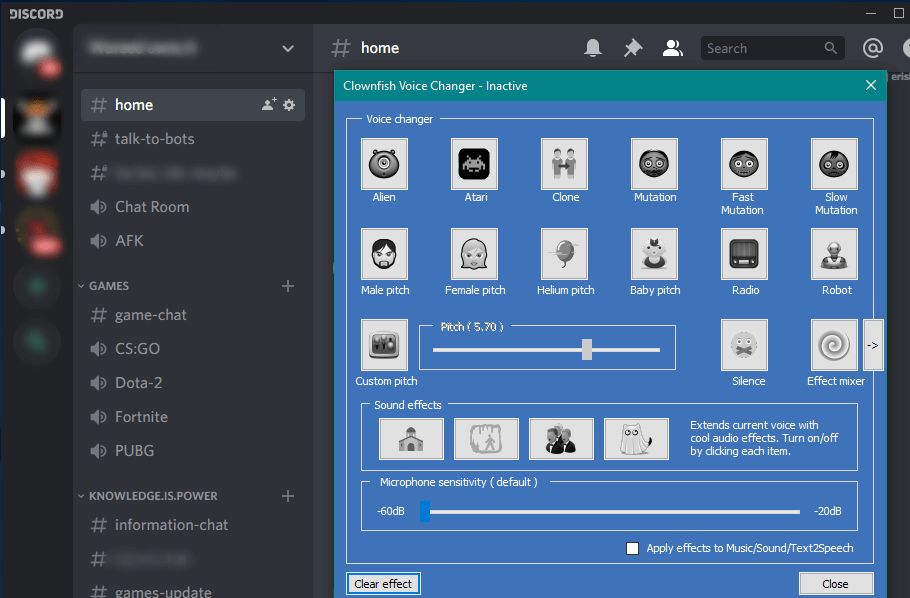Apply the Radio voice effect
Image resolution: width=910 pixels, height=598 pixels.
click(744, 254)
